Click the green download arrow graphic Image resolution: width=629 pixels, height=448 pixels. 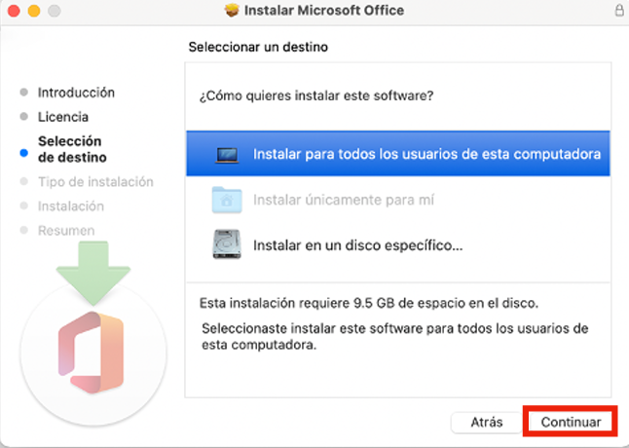[93, 273]
